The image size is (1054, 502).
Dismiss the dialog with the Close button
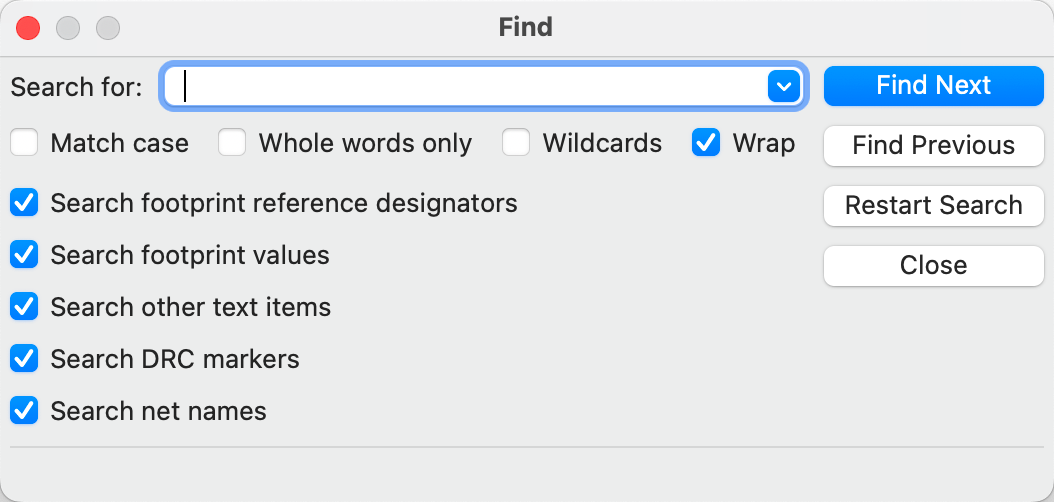[x=933, y=266]
